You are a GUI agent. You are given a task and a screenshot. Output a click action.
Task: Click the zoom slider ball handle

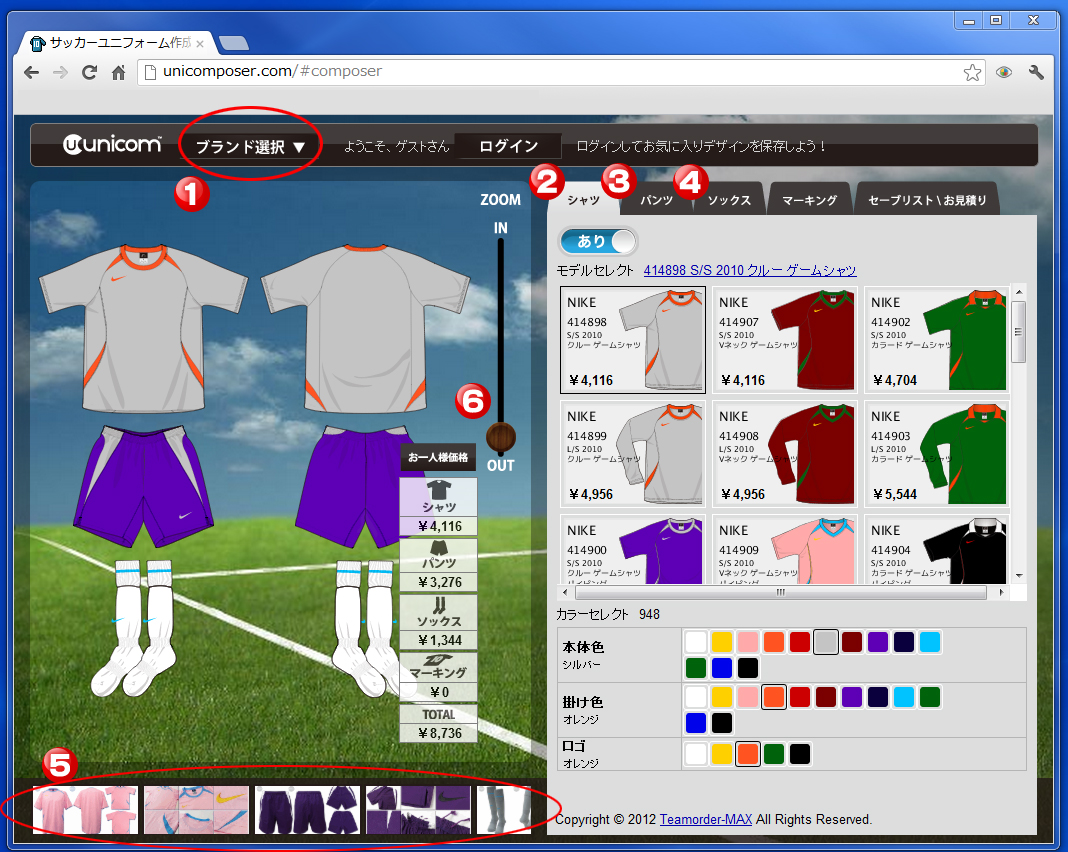click(x=501, y=437)
